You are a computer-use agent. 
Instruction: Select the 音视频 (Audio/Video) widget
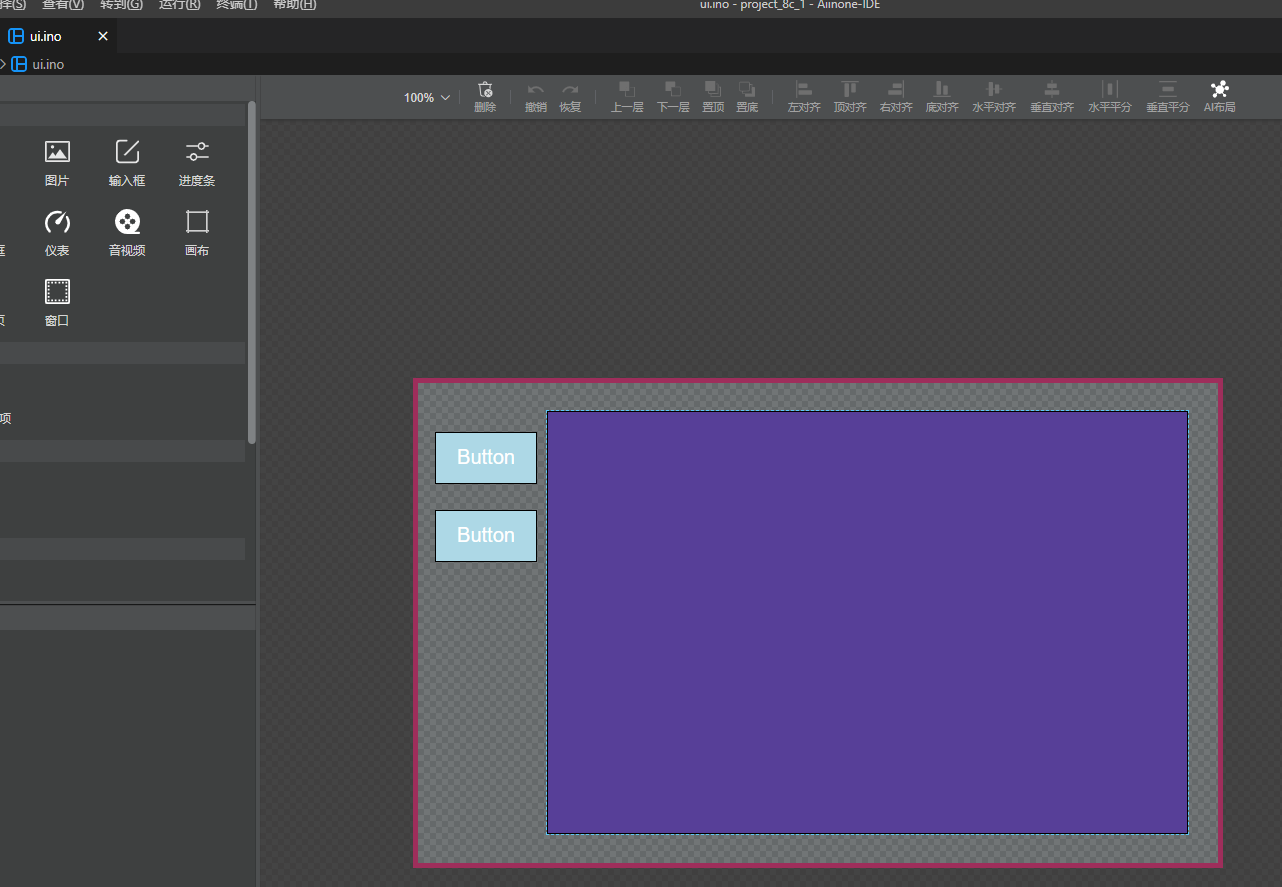pos(127,223)
